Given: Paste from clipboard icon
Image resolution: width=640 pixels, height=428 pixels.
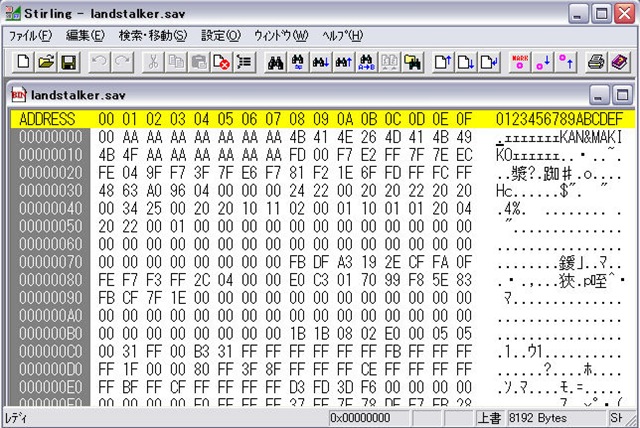Looking at the screenshot, I should coord(199,62).
